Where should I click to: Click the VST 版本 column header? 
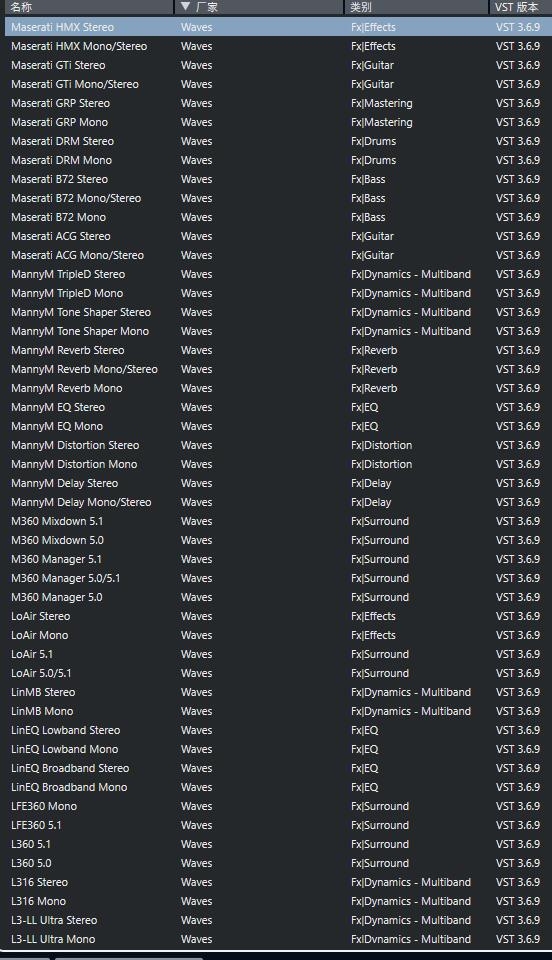pos(520,7)
